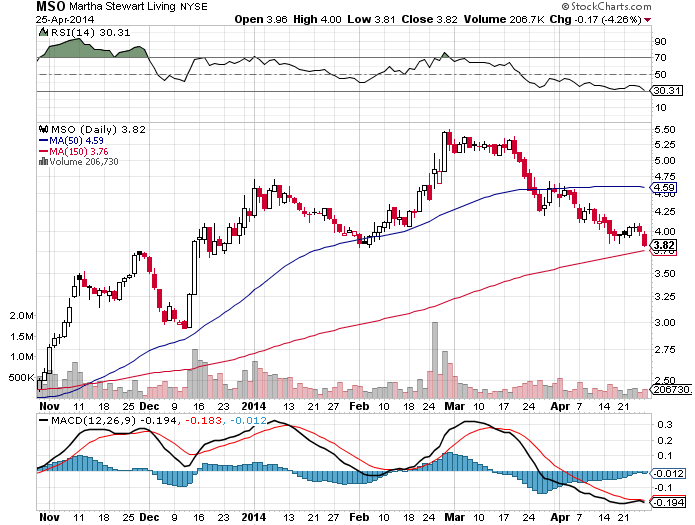
Task: Click the MACD value -0.194 in legend
Action: 158,420
